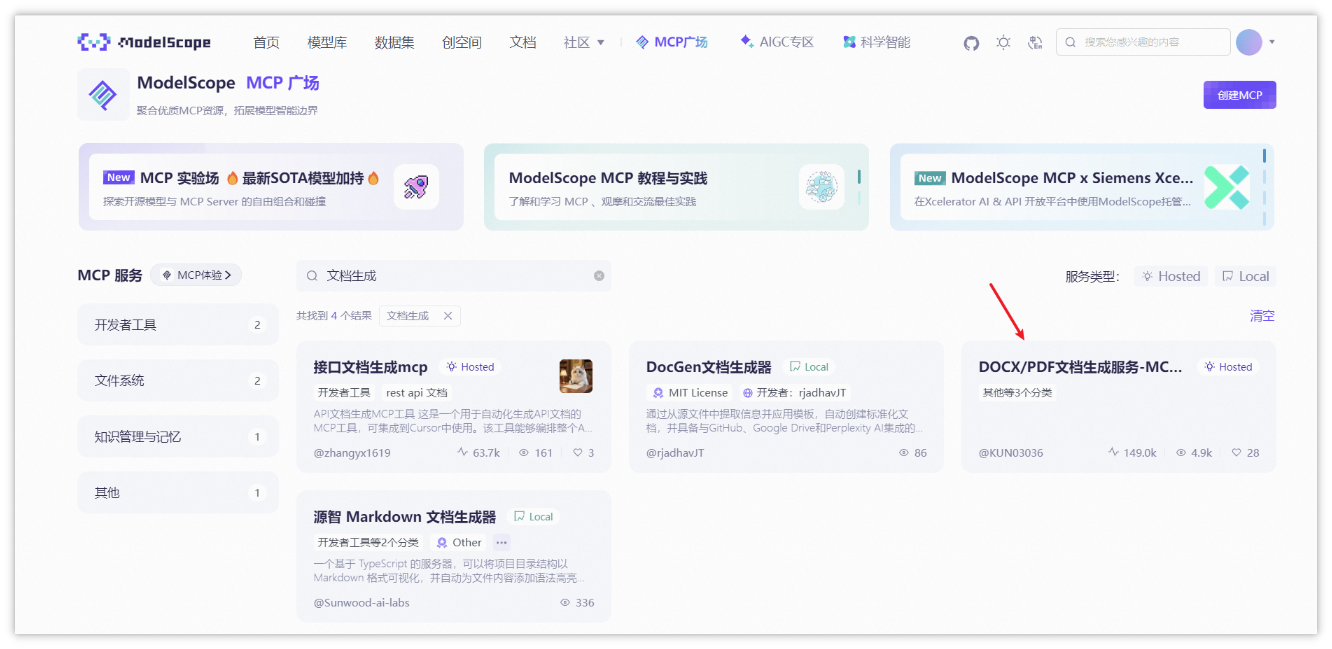This screenshot has width=1332, height=649.
Task: Expand more tags with the ellipsis button
Action: pos(502,542)
